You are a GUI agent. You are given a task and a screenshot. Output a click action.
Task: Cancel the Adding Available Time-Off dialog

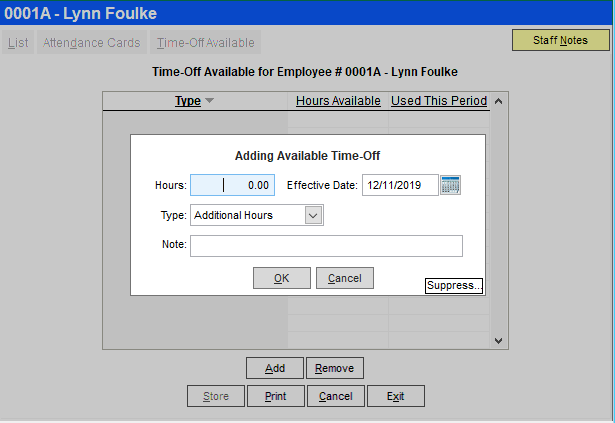pyautogui.click(x=344, y=278)
